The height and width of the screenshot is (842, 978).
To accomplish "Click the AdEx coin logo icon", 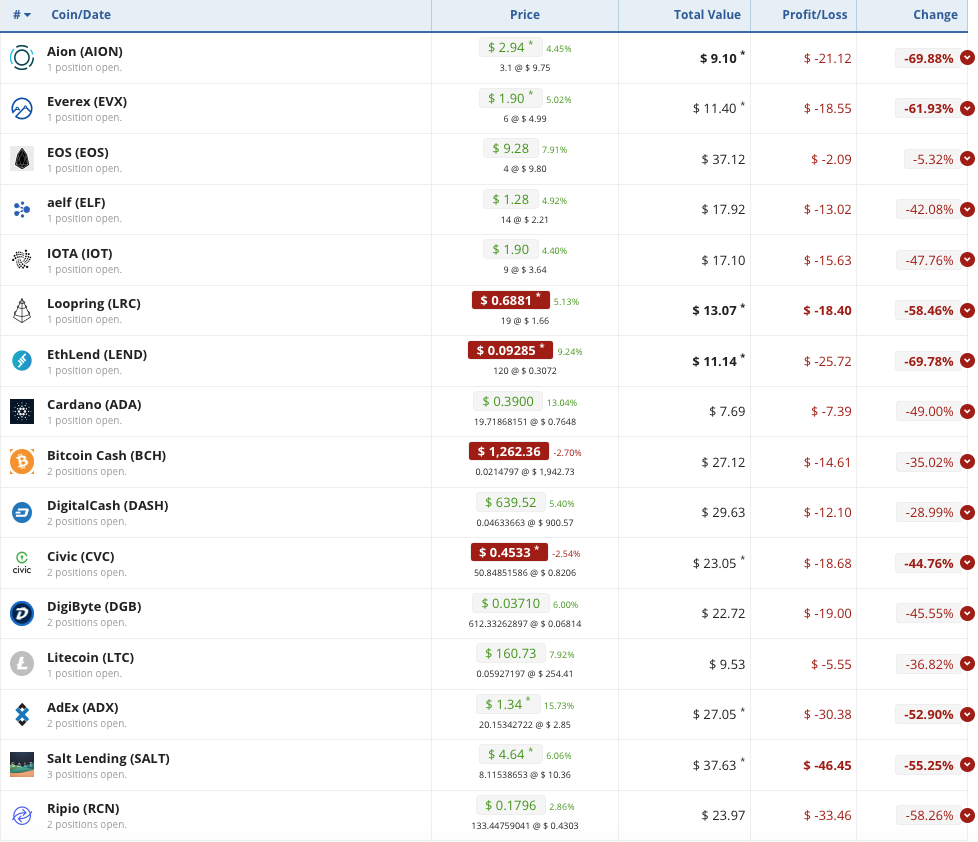I will [22, 715].
